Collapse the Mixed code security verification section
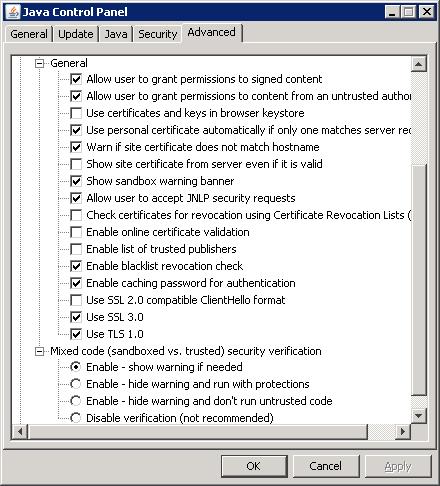Image resolution: width=440 pixels, height=486 pixels. coord(39,351)
